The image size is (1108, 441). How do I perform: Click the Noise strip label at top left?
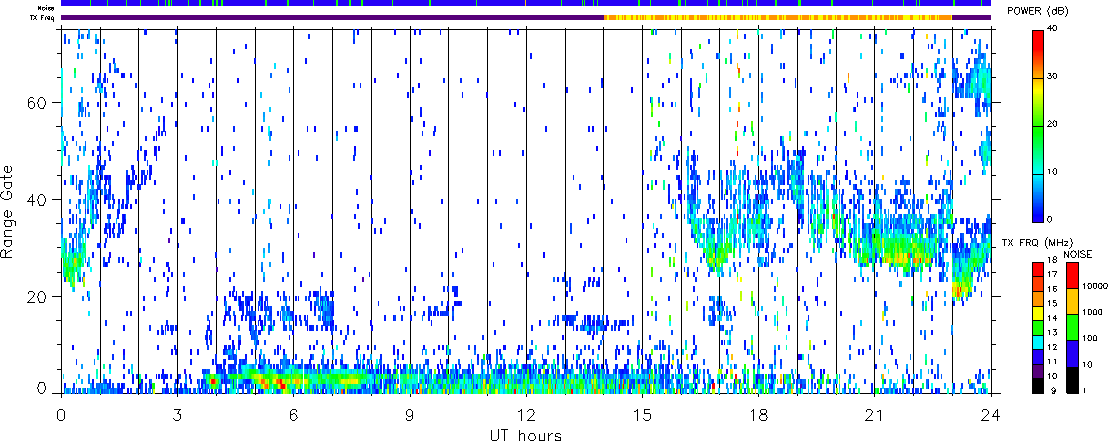46,8
